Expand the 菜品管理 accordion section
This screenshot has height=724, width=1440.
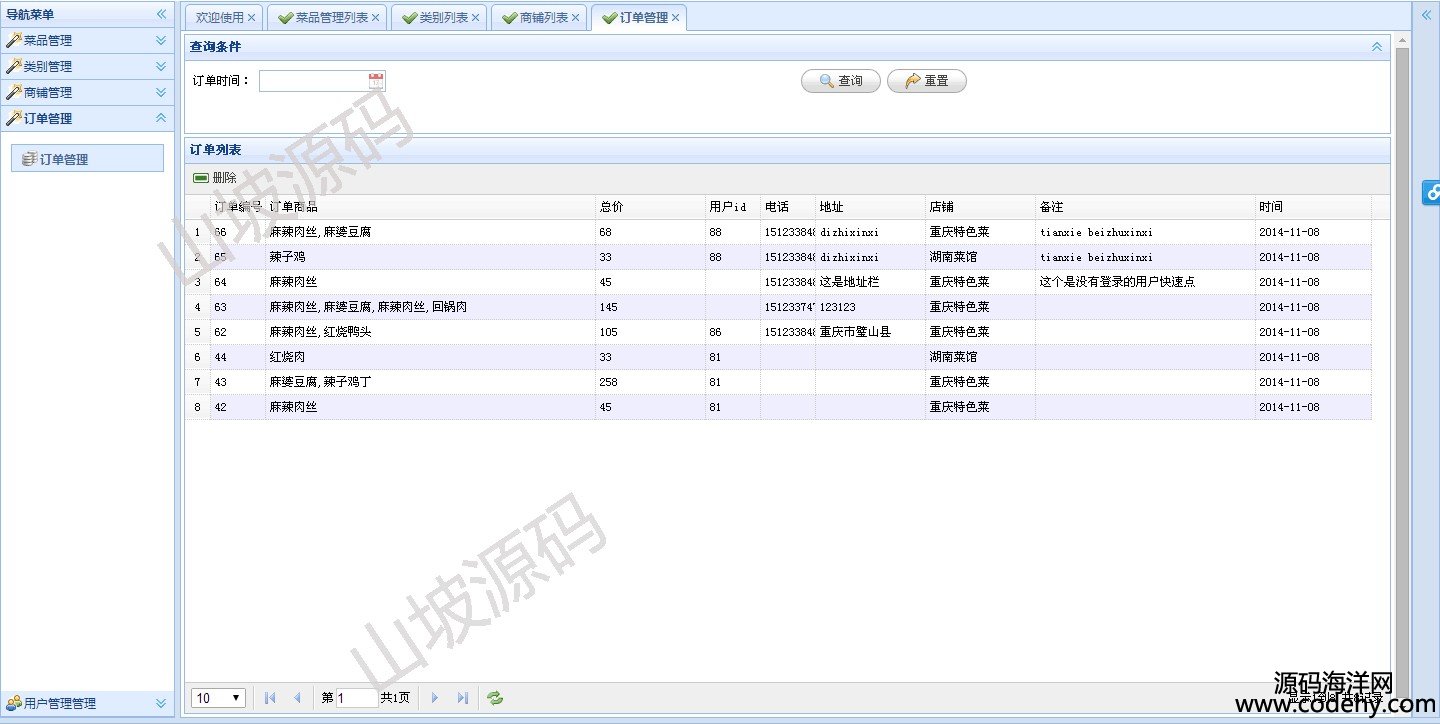point(161,40)
